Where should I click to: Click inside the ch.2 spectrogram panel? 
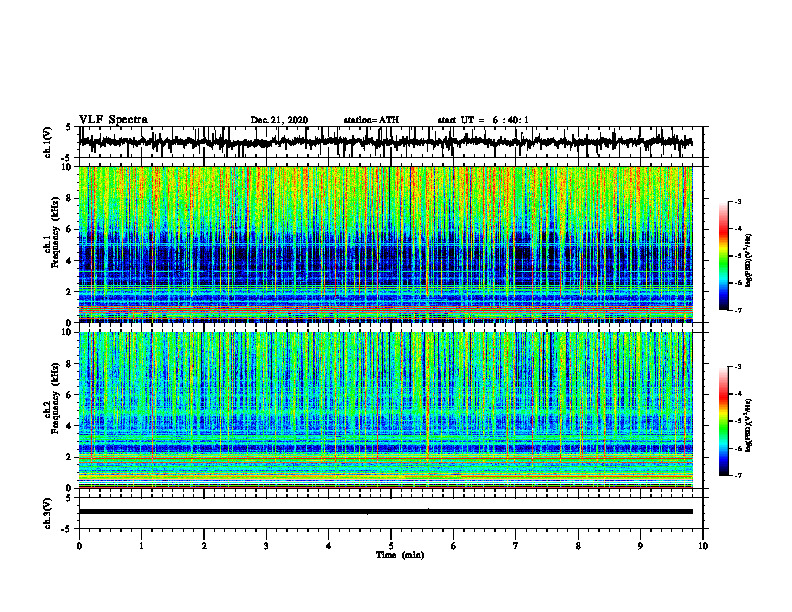click(x=385, y=410)
